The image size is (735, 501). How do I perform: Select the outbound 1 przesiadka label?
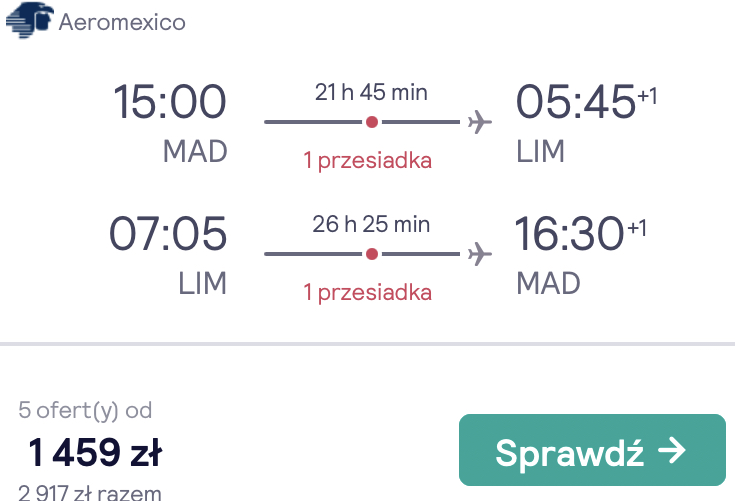(x=368, y=160)
